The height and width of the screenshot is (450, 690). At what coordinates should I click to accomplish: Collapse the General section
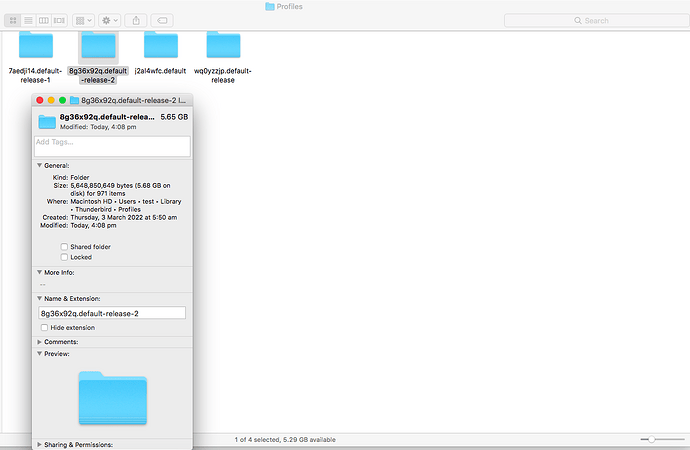tap(39, 165)
